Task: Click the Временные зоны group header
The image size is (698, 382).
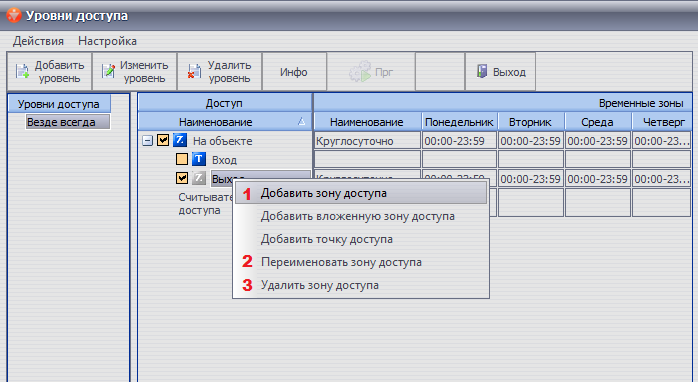Action: (x=503, y=103)
